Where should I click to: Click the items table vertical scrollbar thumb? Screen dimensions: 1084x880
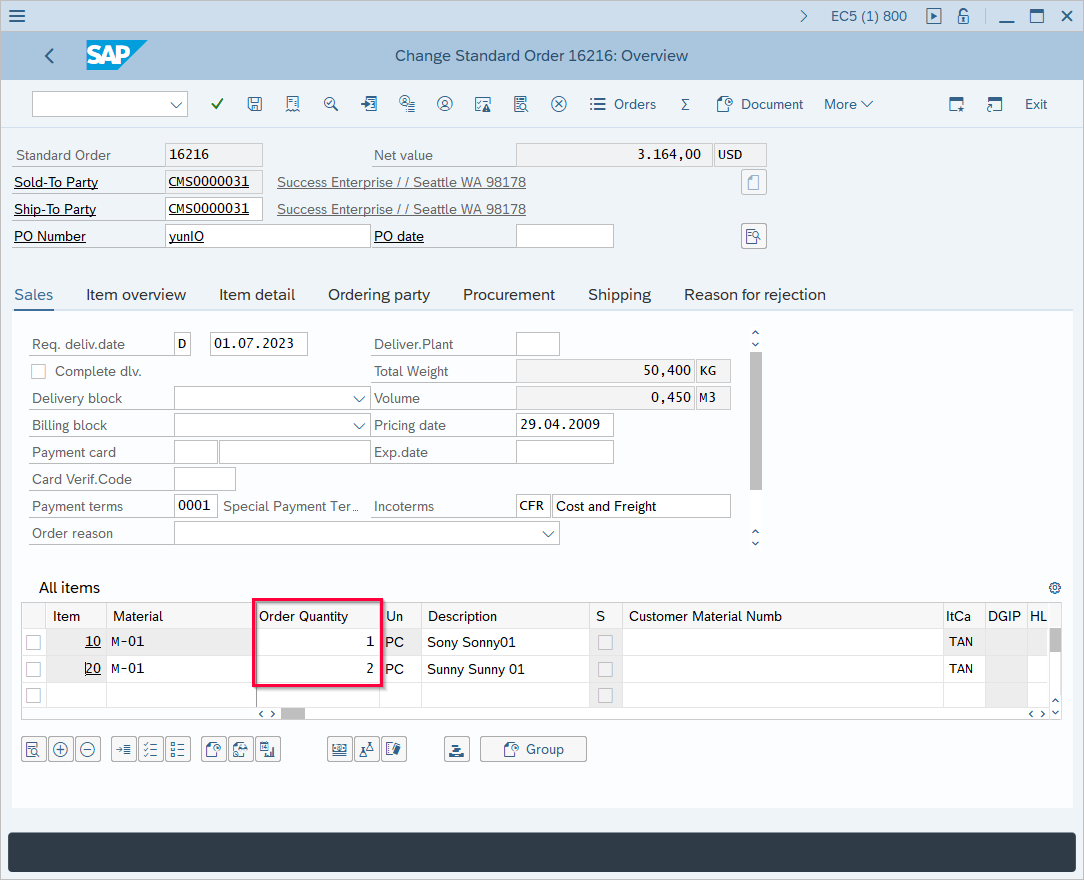[x=1055, y=640]
